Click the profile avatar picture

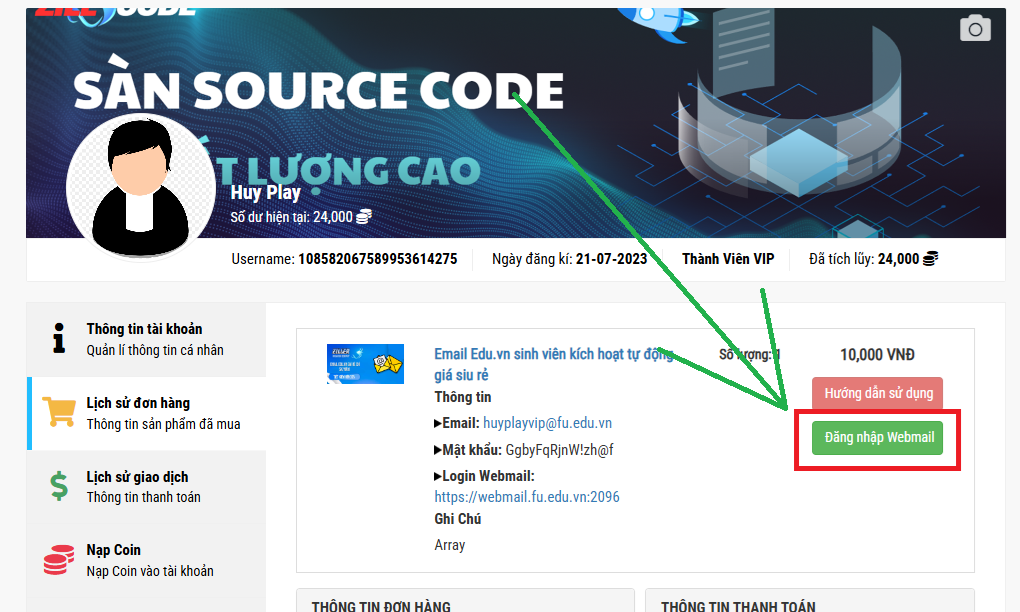click(x=128, y=187)
